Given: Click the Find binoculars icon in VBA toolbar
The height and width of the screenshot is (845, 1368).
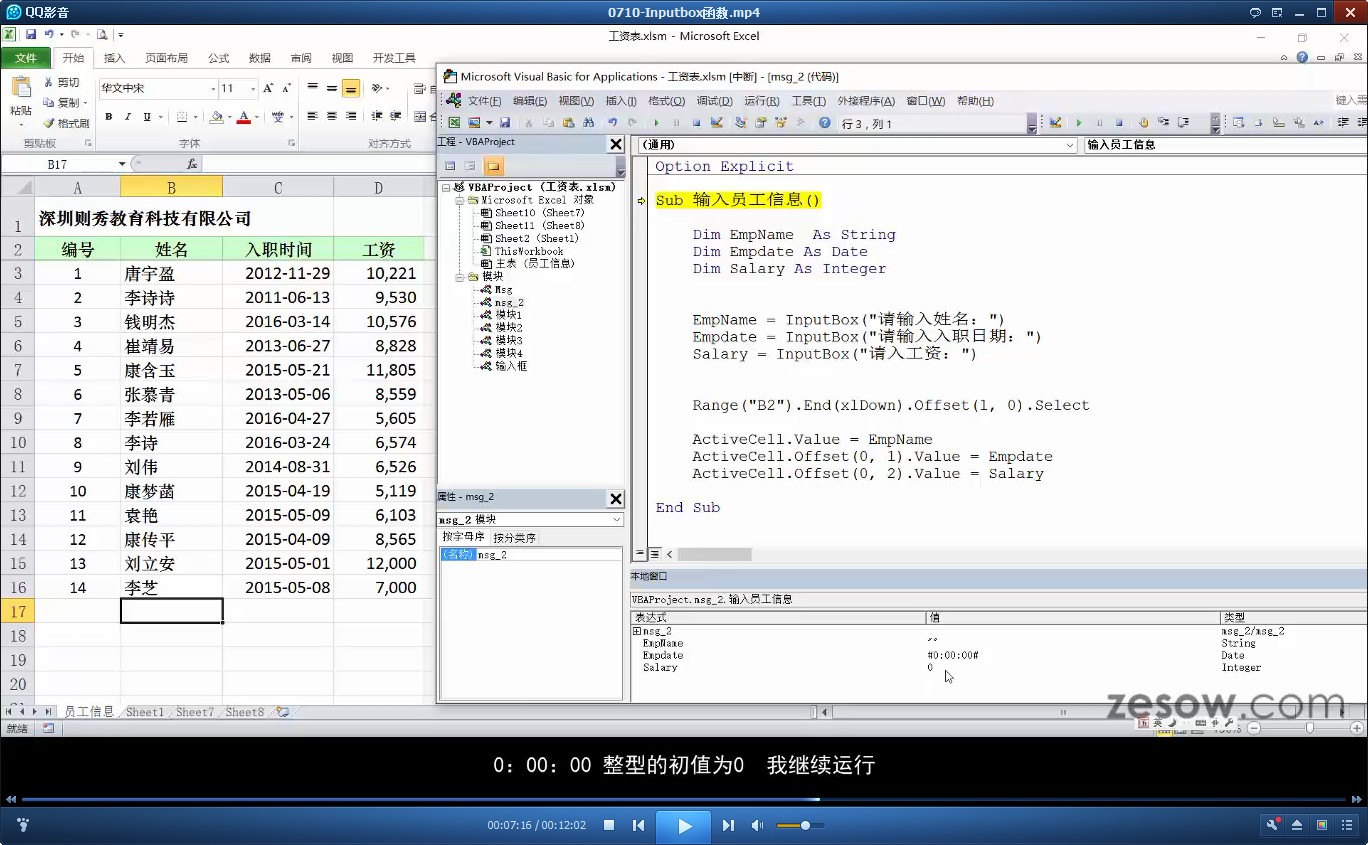Looking at the screenshot, I should (589, 123).
